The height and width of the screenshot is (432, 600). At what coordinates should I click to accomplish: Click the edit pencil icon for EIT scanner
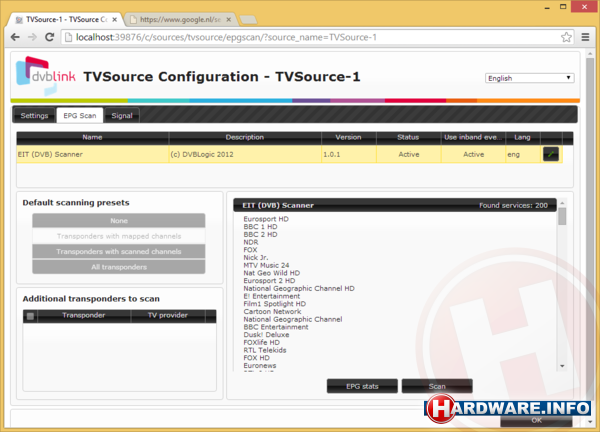[551, 154]
